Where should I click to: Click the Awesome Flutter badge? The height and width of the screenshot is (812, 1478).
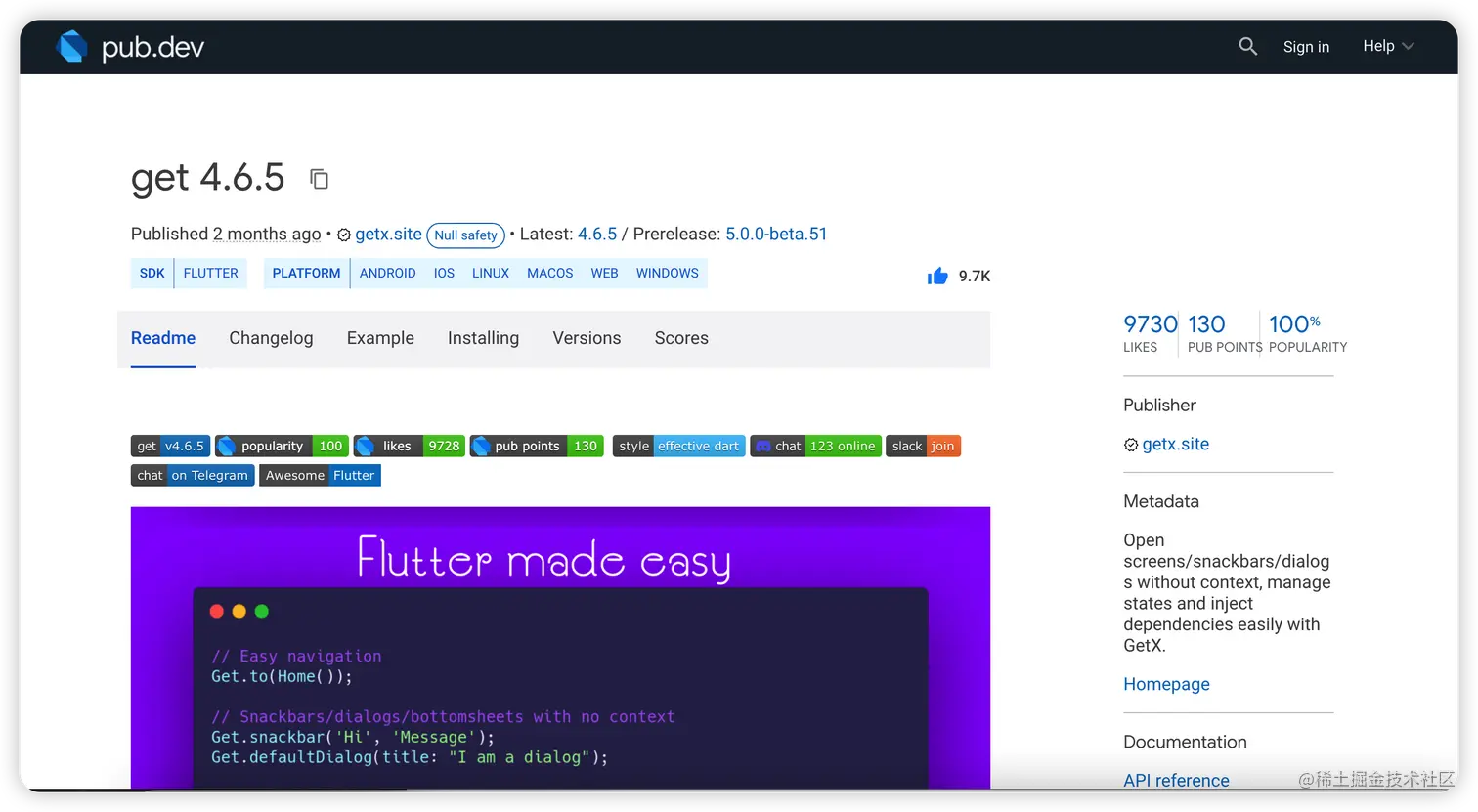point(320,476)
